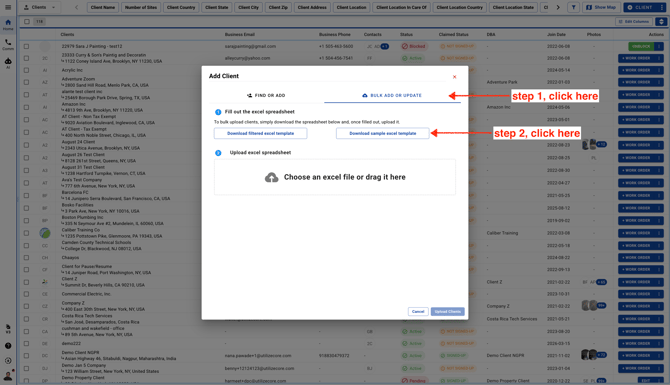Open the Comm phone icon in sidebar

click(8, 44)
